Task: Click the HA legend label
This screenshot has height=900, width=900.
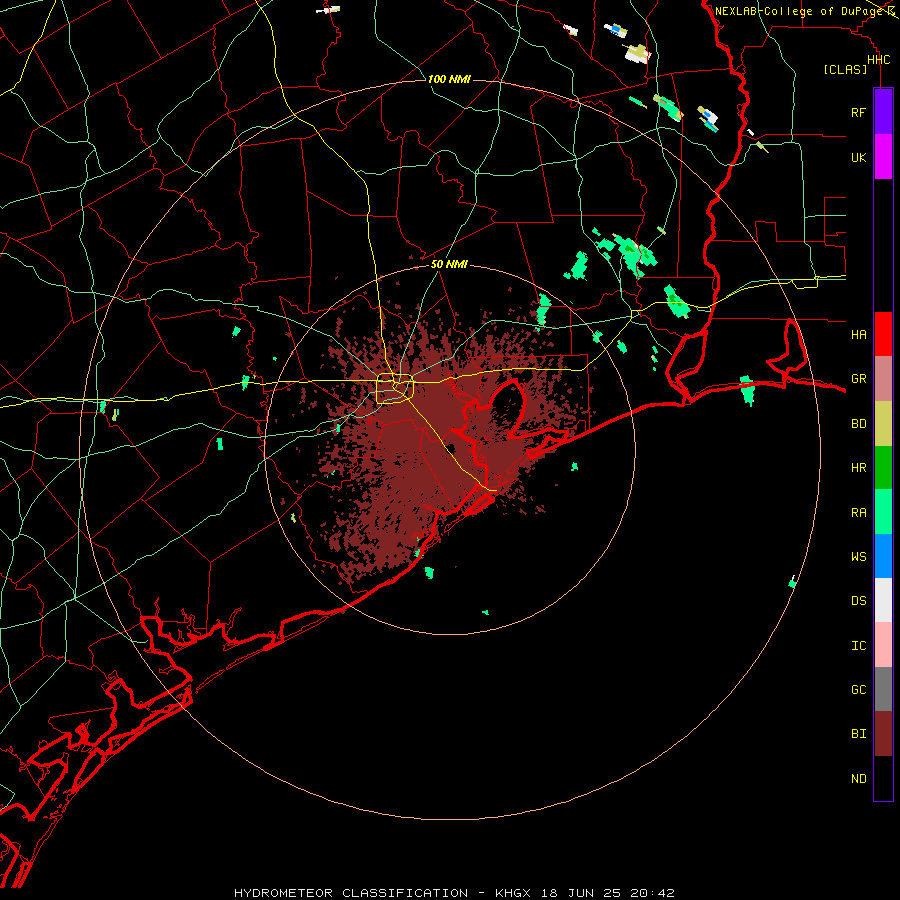Action: coord(858,334)
